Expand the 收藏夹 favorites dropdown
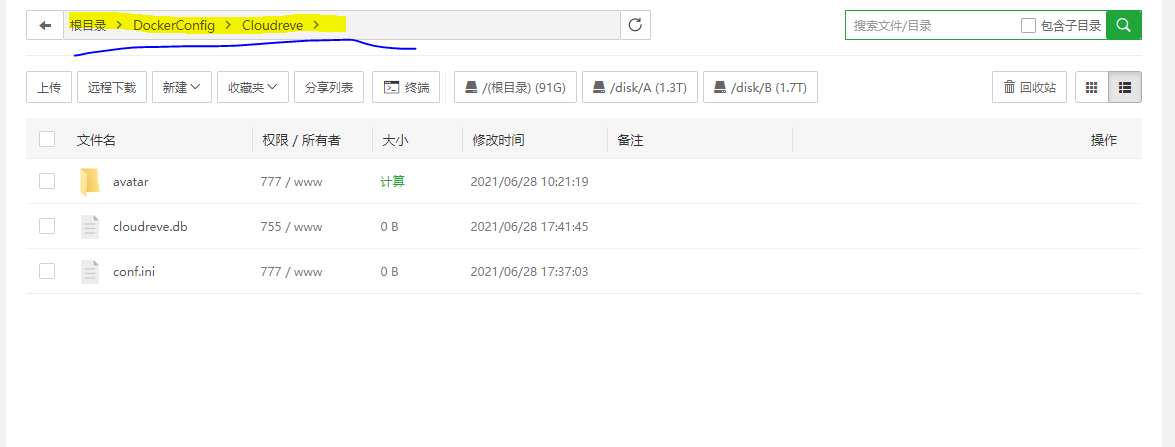Image resolution: width=1175 pixels, height=447 pixels. tap(253, 87)
